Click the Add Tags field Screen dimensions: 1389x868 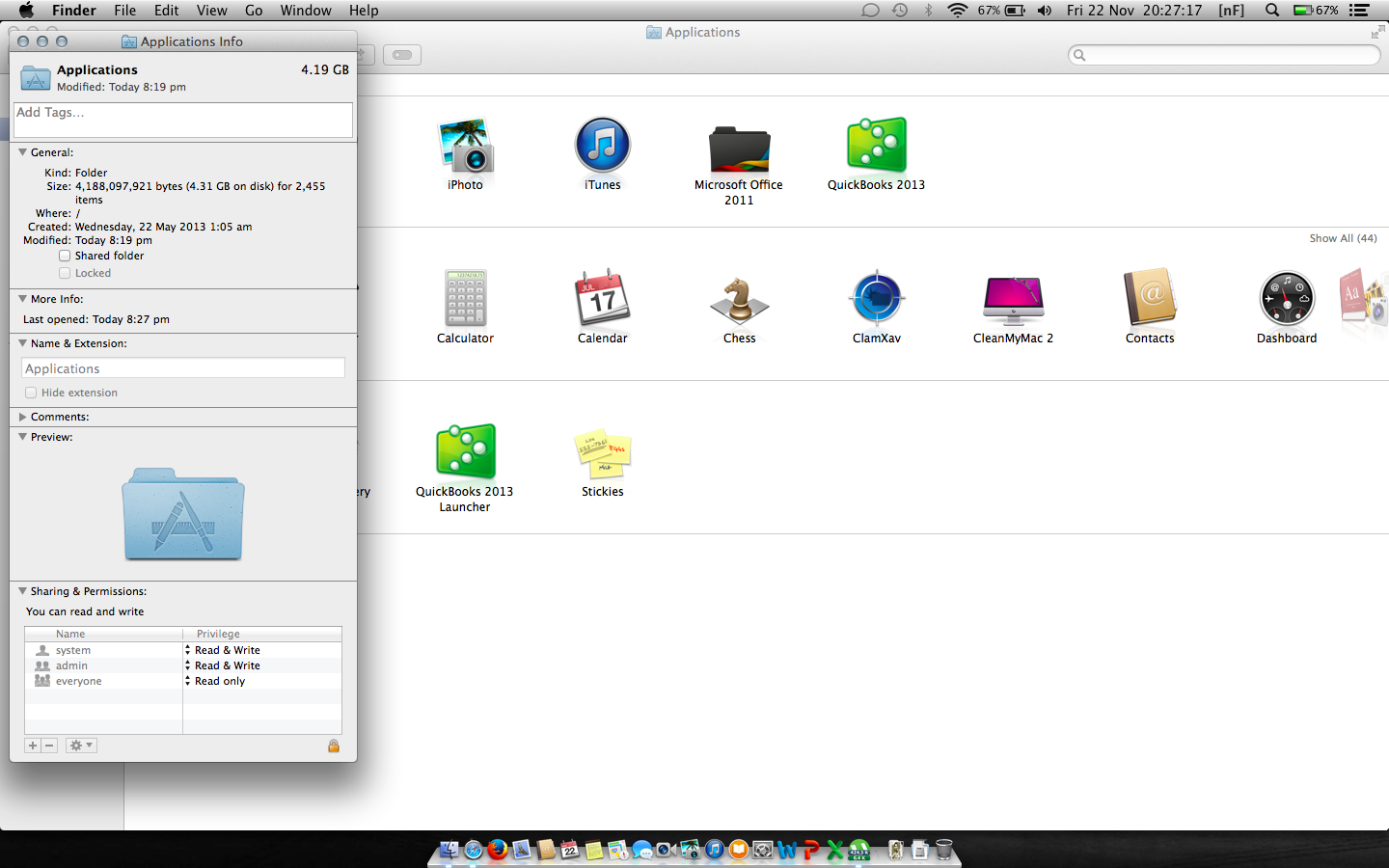[183, 120]
